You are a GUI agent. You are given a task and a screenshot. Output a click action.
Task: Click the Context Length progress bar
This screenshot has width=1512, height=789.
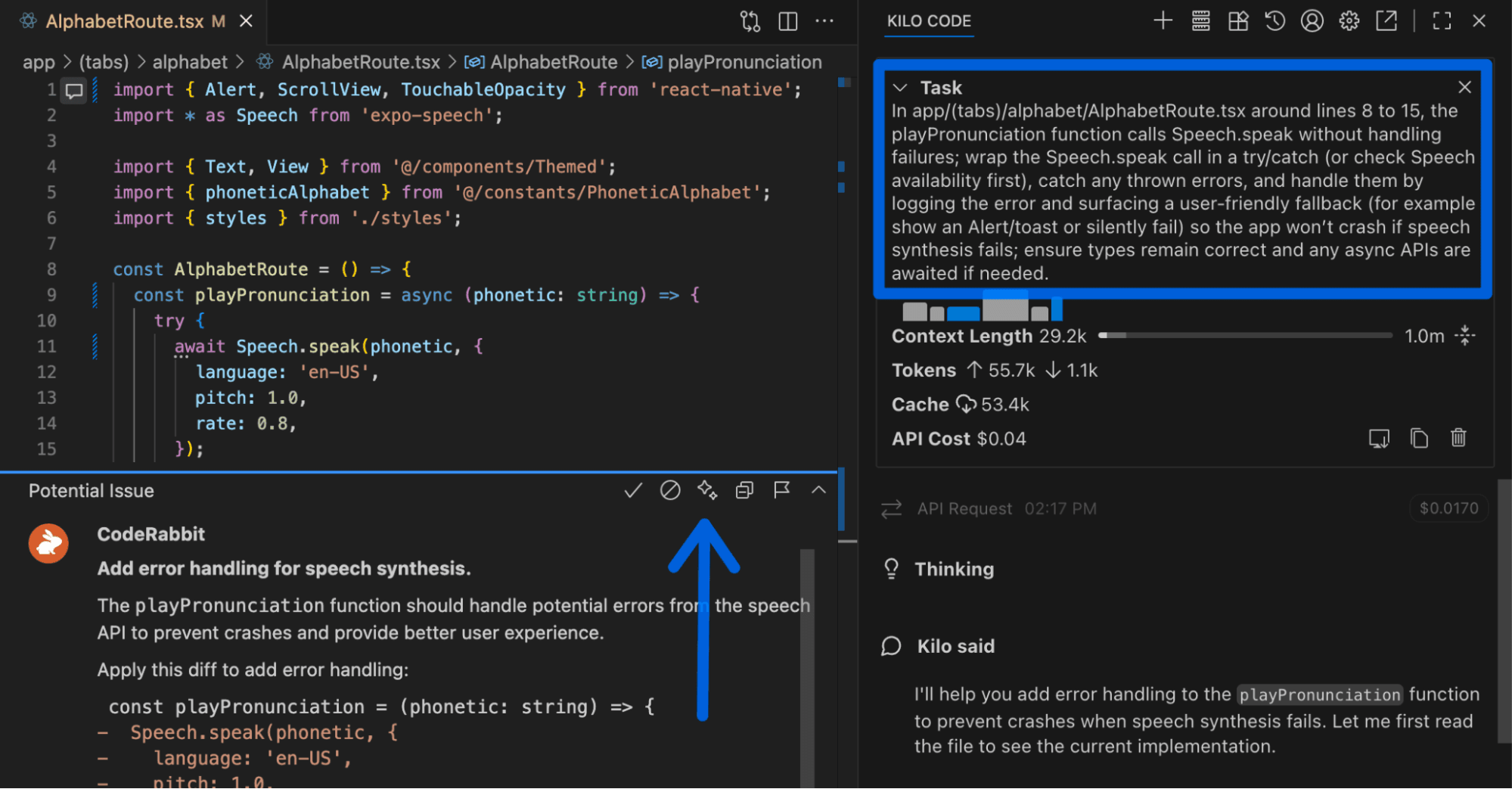(x=1245, y=335)
